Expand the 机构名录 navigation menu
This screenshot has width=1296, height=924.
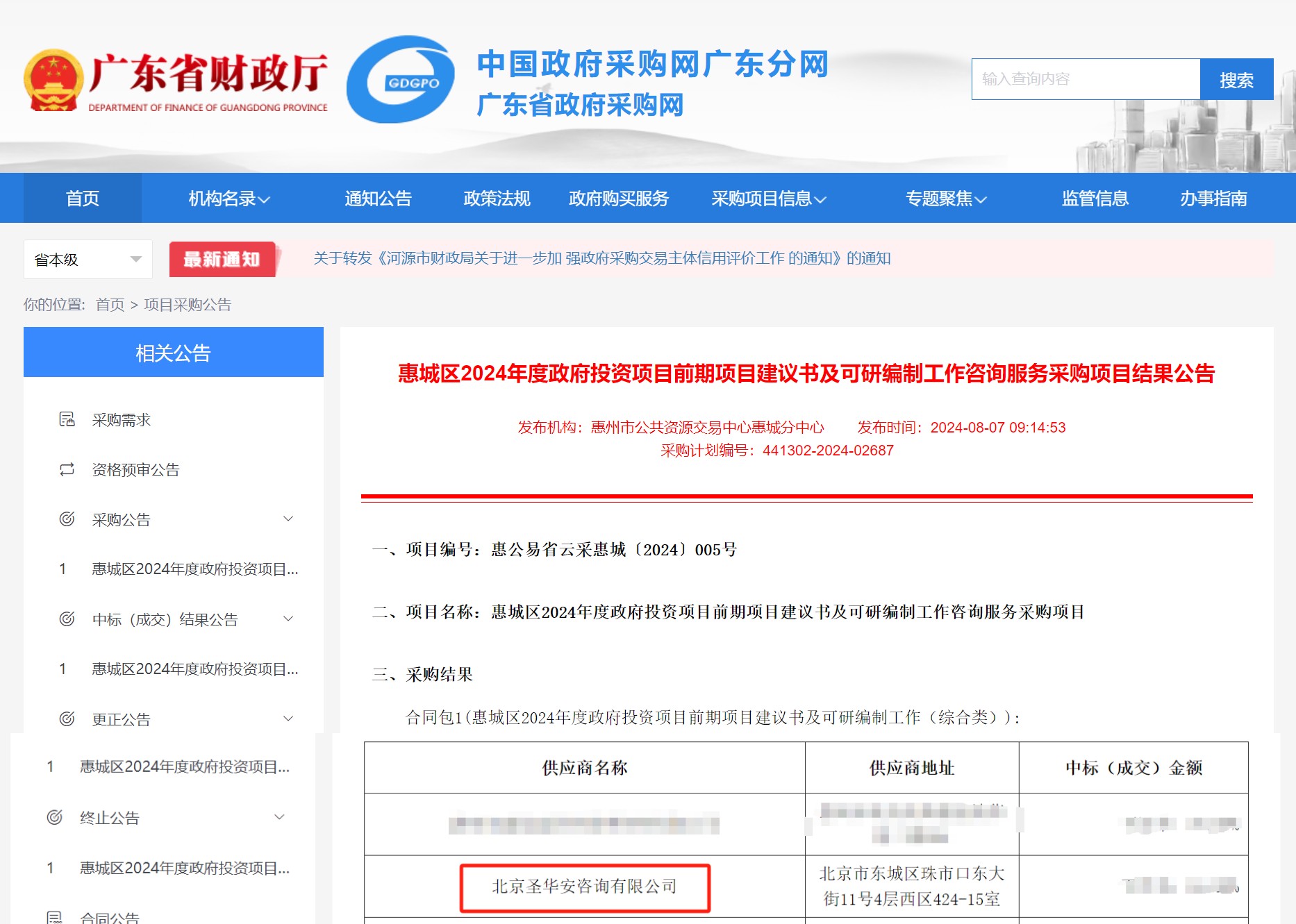[x=229, y=199]
